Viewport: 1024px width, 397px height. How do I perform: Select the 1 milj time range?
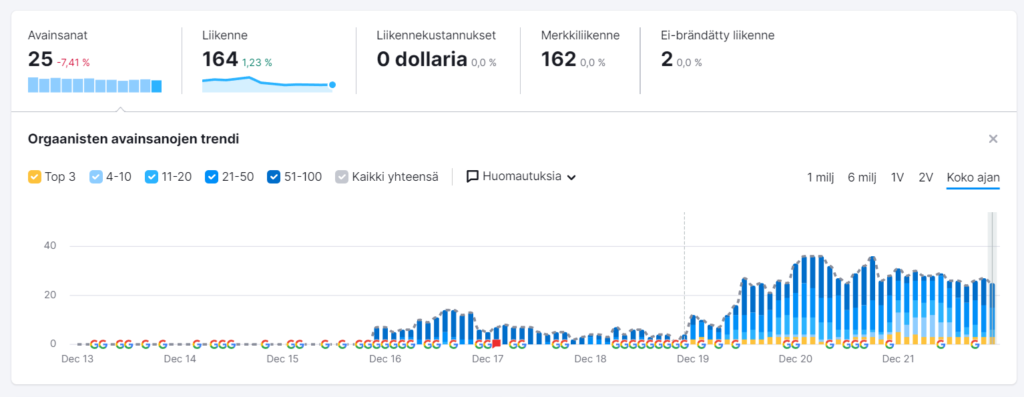coord(820,177)
